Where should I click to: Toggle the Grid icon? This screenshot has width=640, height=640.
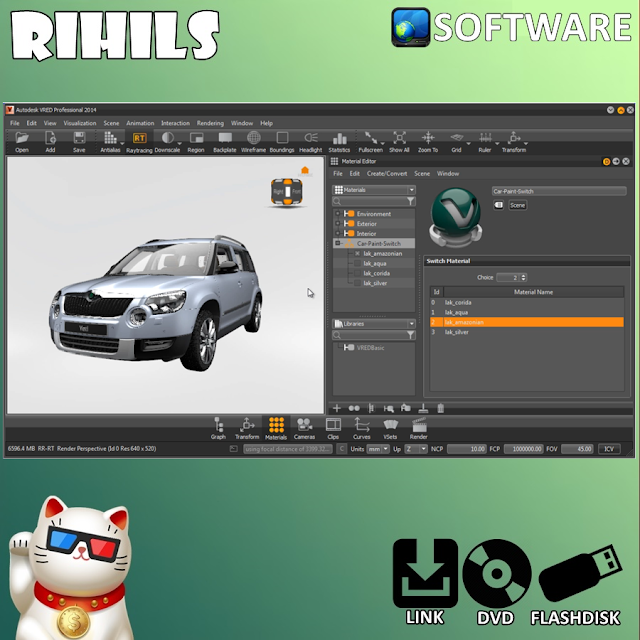tap(456, 138)
